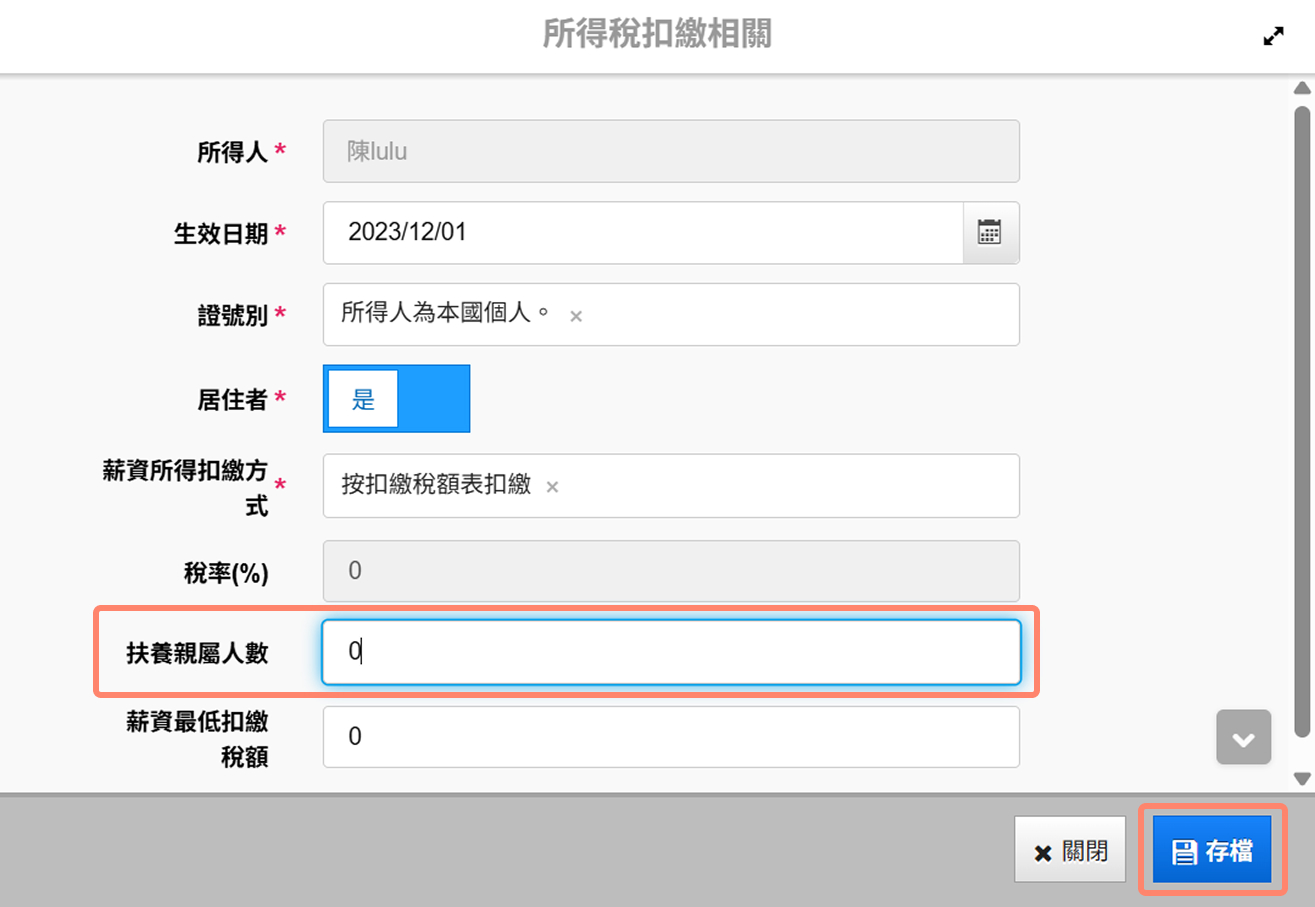
Task: Click the greyed-out 稅率(%) field
Action: click(x=670, y=571)
